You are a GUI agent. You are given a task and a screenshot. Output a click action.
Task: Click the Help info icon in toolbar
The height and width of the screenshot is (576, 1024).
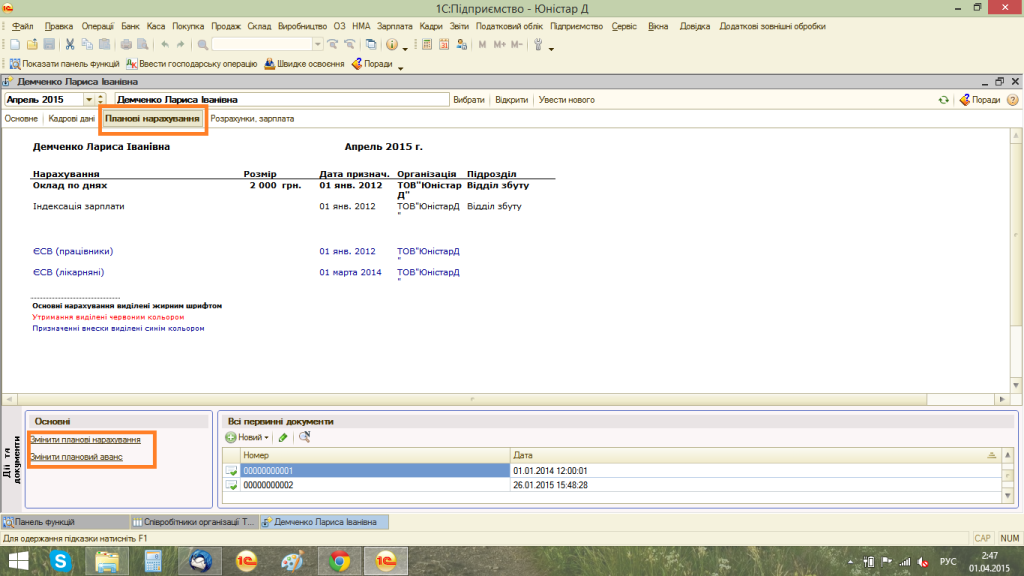point(392,44)
